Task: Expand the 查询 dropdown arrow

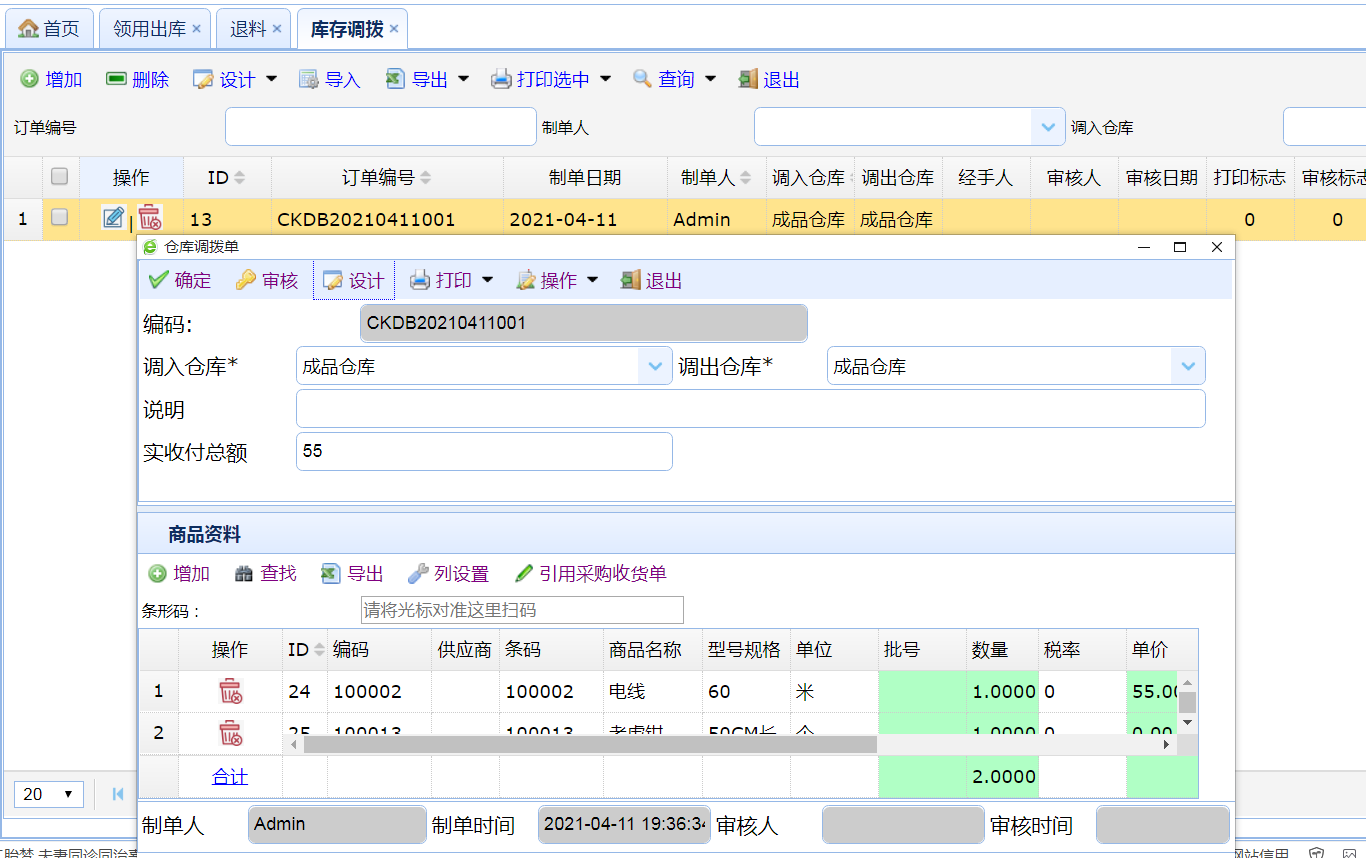Action: tap(711, 79)
